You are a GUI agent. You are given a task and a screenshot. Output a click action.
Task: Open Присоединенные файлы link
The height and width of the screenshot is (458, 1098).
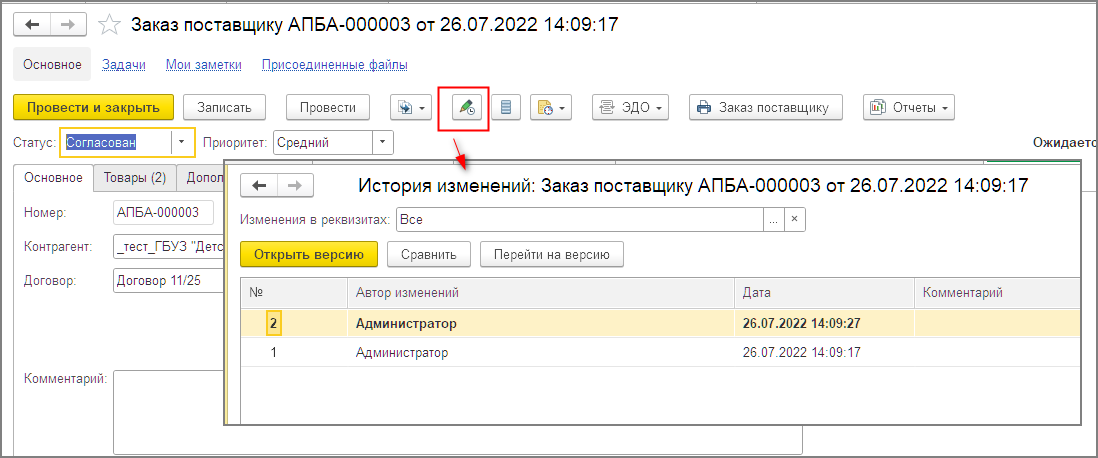pos(335,64)
